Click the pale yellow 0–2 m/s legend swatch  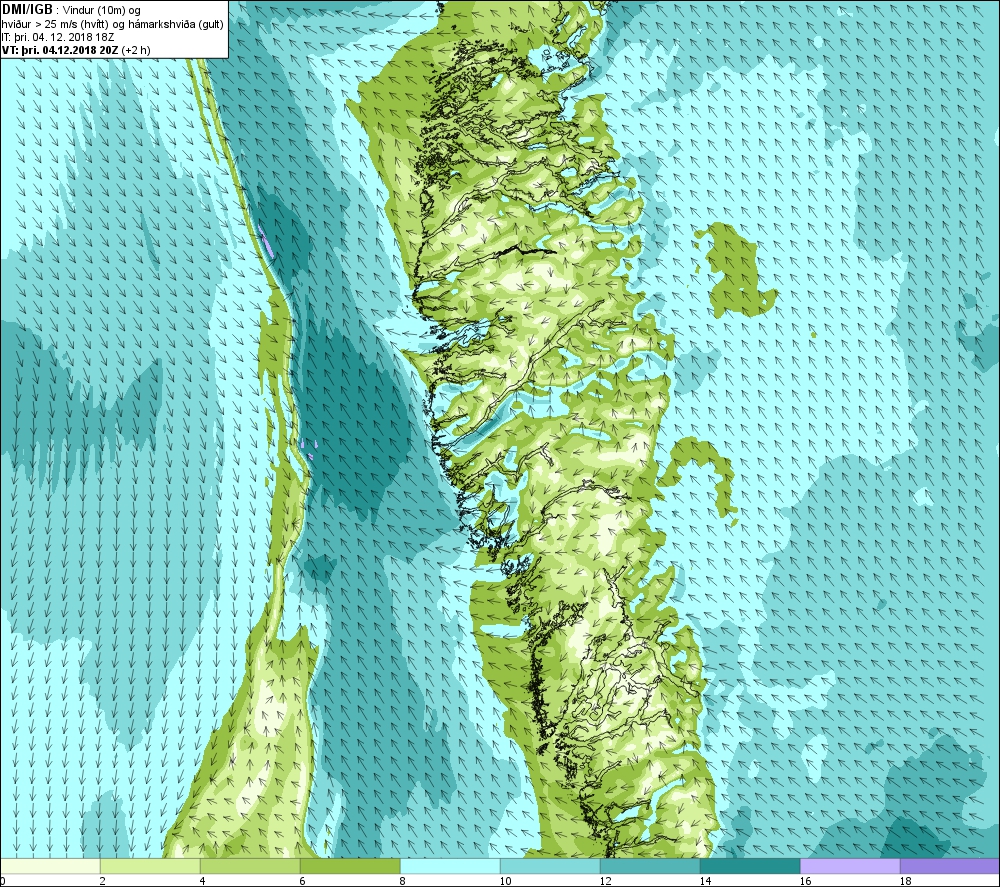click(50, 866)
